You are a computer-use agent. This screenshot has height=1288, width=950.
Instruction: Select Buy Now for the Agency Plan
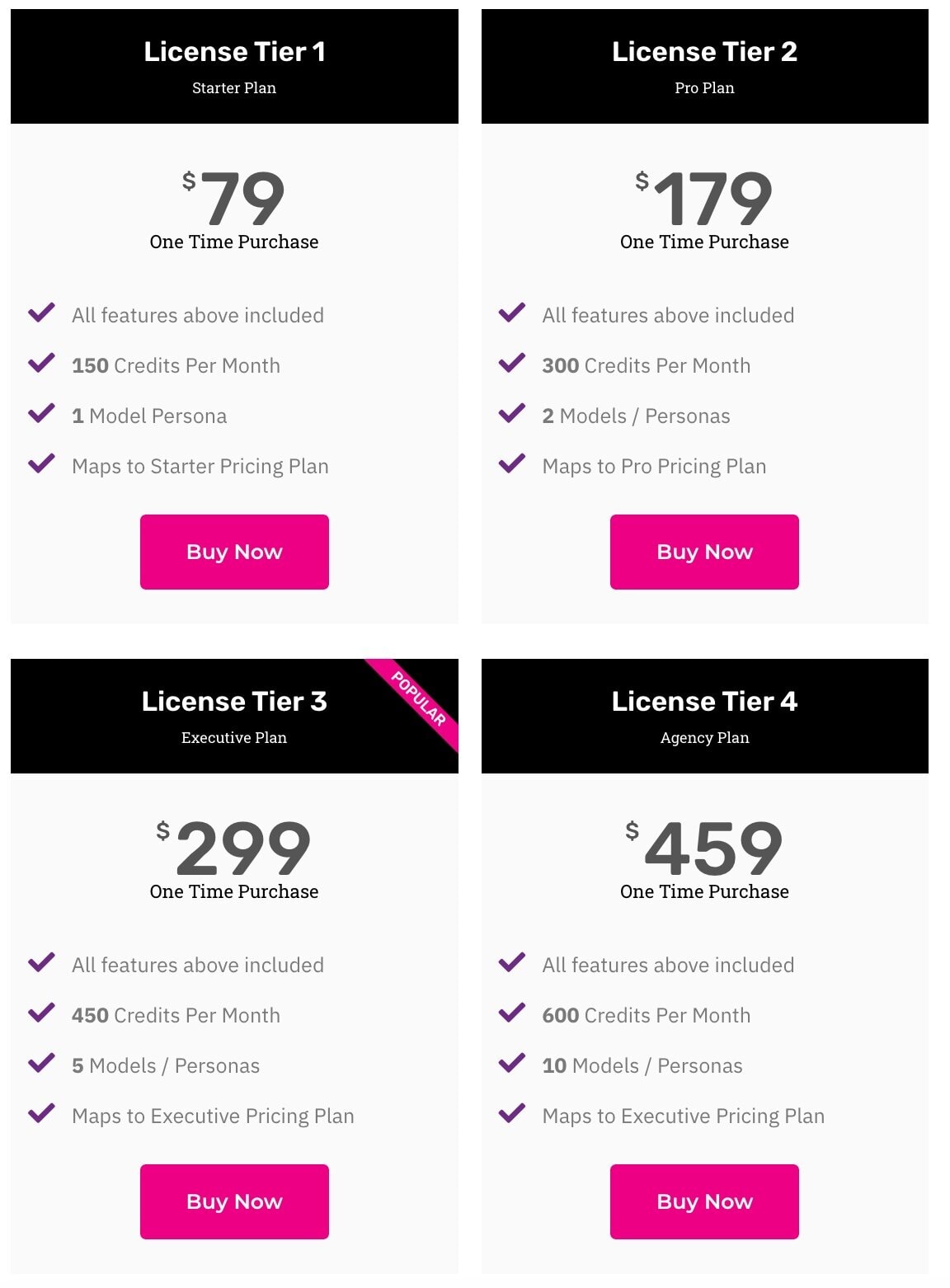[x=704, y=1201]
